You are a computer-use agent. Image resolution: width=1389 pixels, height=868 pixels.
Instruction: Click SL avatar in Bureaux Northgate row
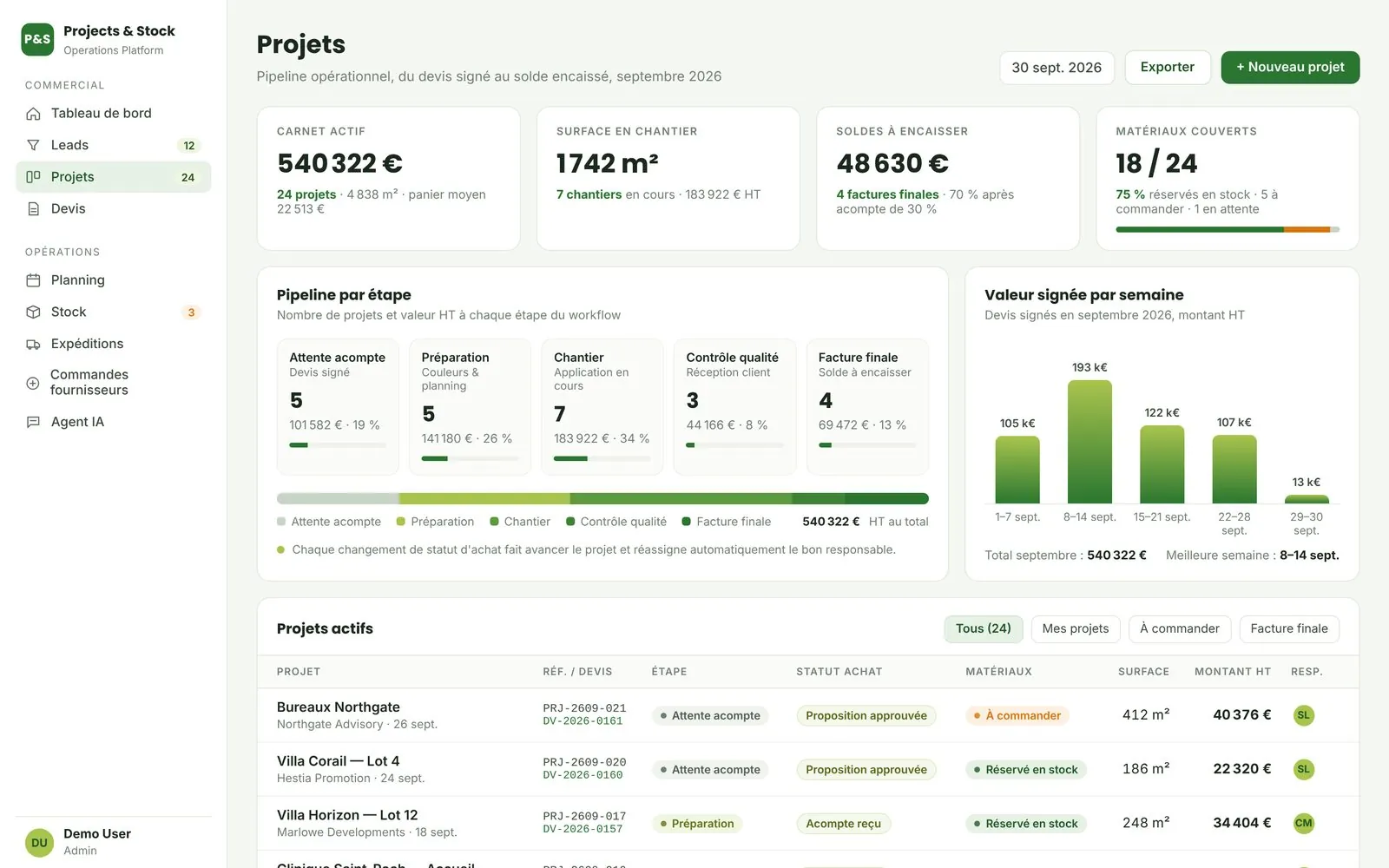1303,715
